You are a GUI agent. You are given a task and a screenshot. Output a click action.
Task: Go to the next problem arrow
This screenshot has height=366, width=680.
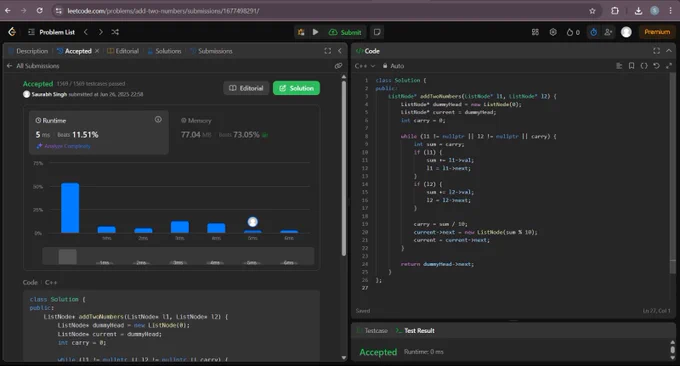[x=101, y=32]
